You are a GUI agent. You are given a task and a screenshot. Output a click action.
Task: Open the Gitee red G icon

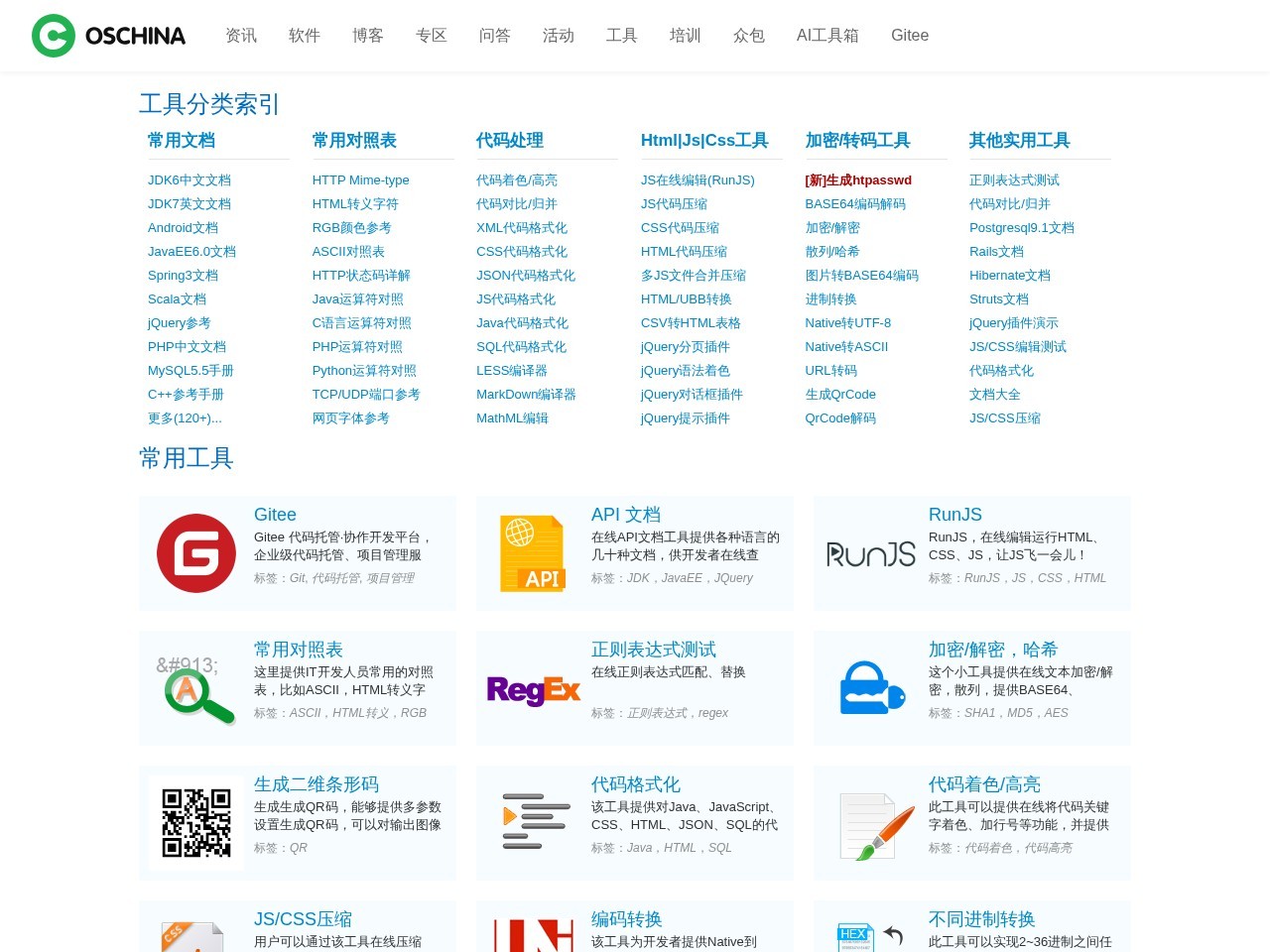click(196, 553)
